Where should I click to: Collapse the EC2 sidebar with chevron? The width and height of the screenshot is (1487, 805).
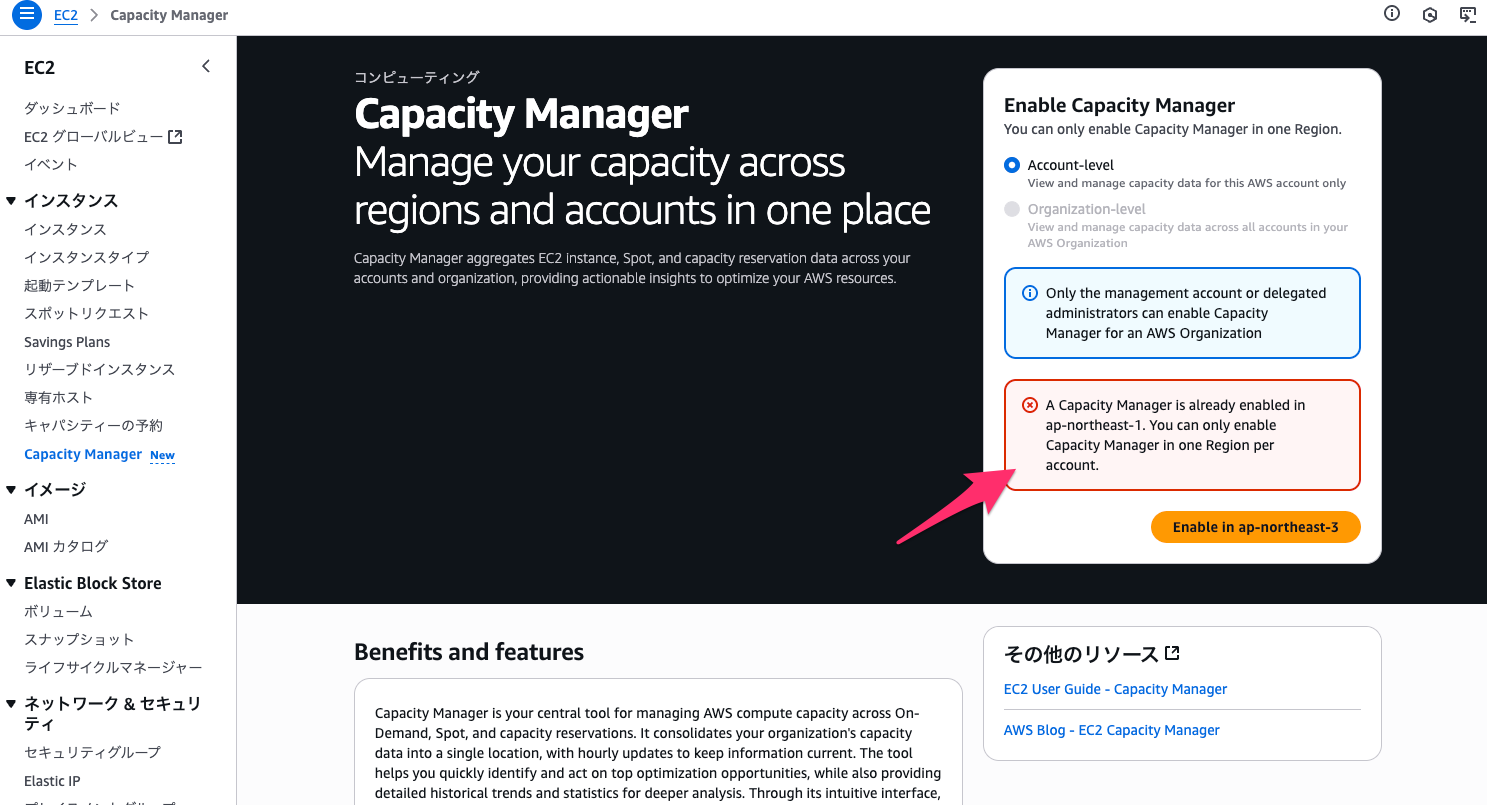[x=206, y=67]
